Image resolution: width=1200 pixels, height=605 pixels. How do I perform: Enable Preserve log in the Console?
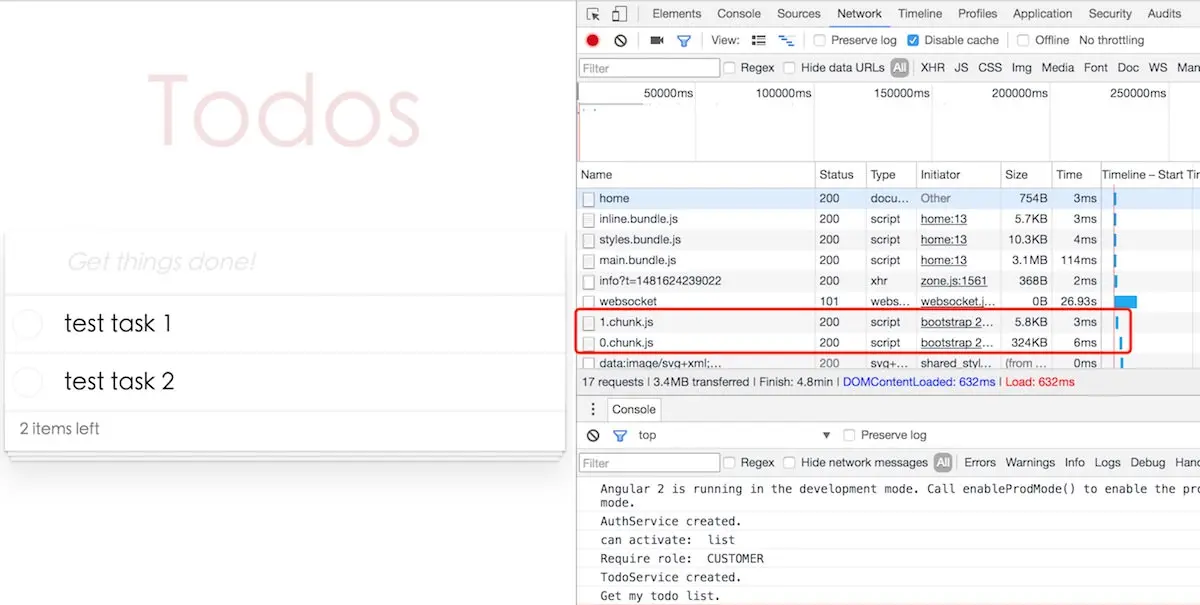[x=849, y=435]
